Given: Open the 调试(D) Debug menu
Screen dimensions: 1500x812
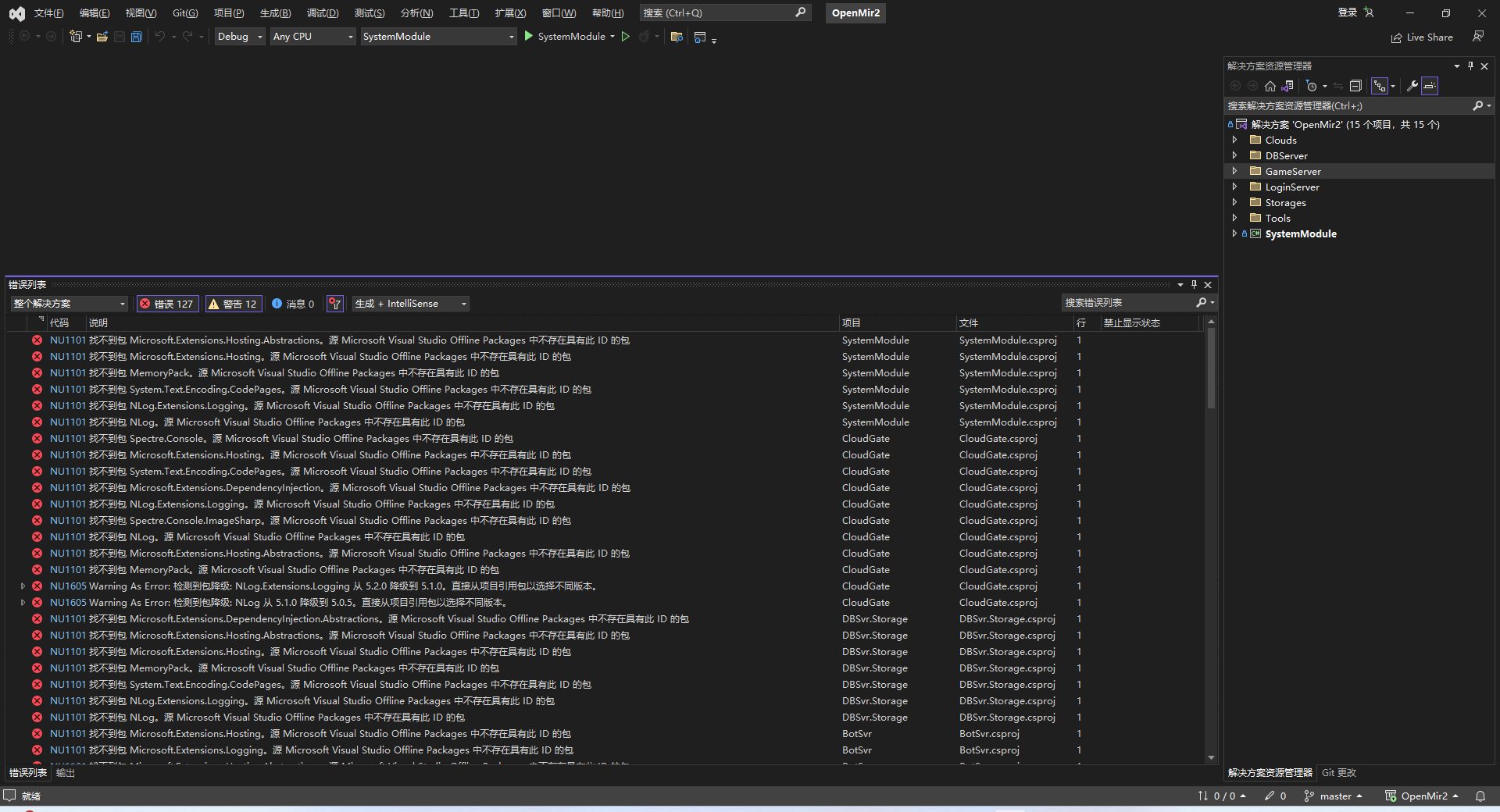Looking at the screenshot, I should tap(323, 13).
